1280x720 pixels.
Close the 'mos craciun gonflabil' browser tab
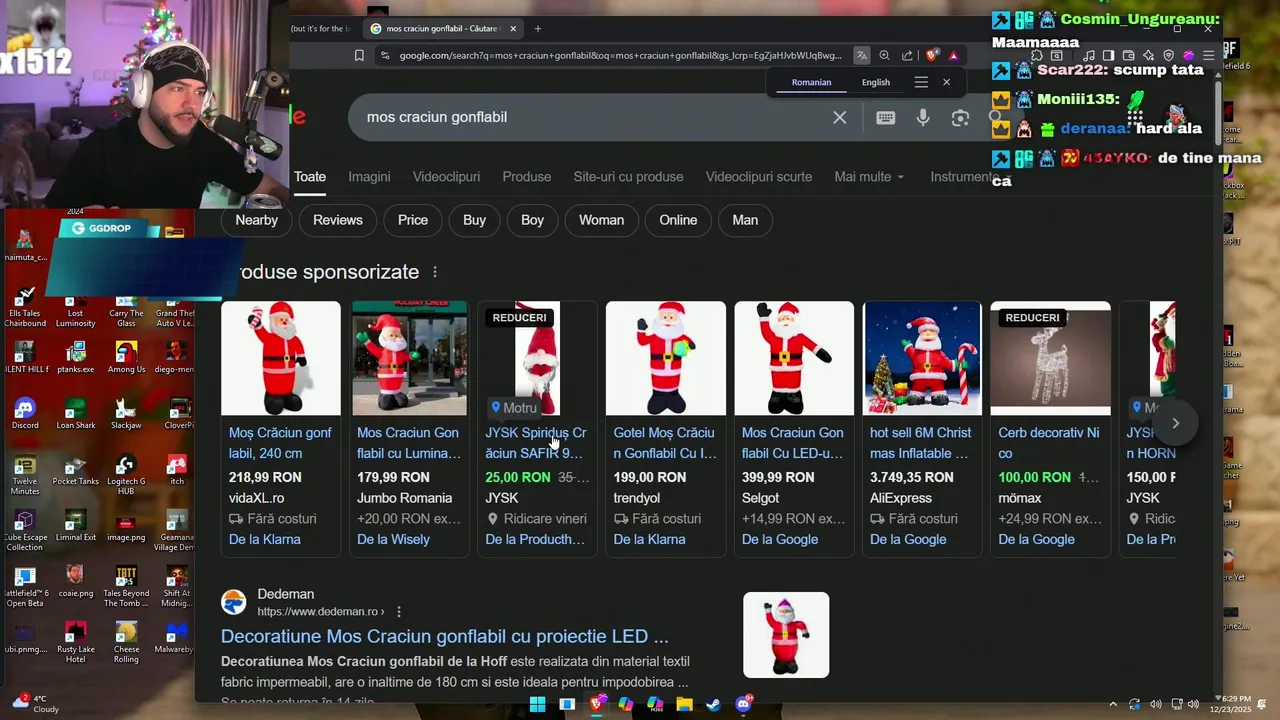513,28
